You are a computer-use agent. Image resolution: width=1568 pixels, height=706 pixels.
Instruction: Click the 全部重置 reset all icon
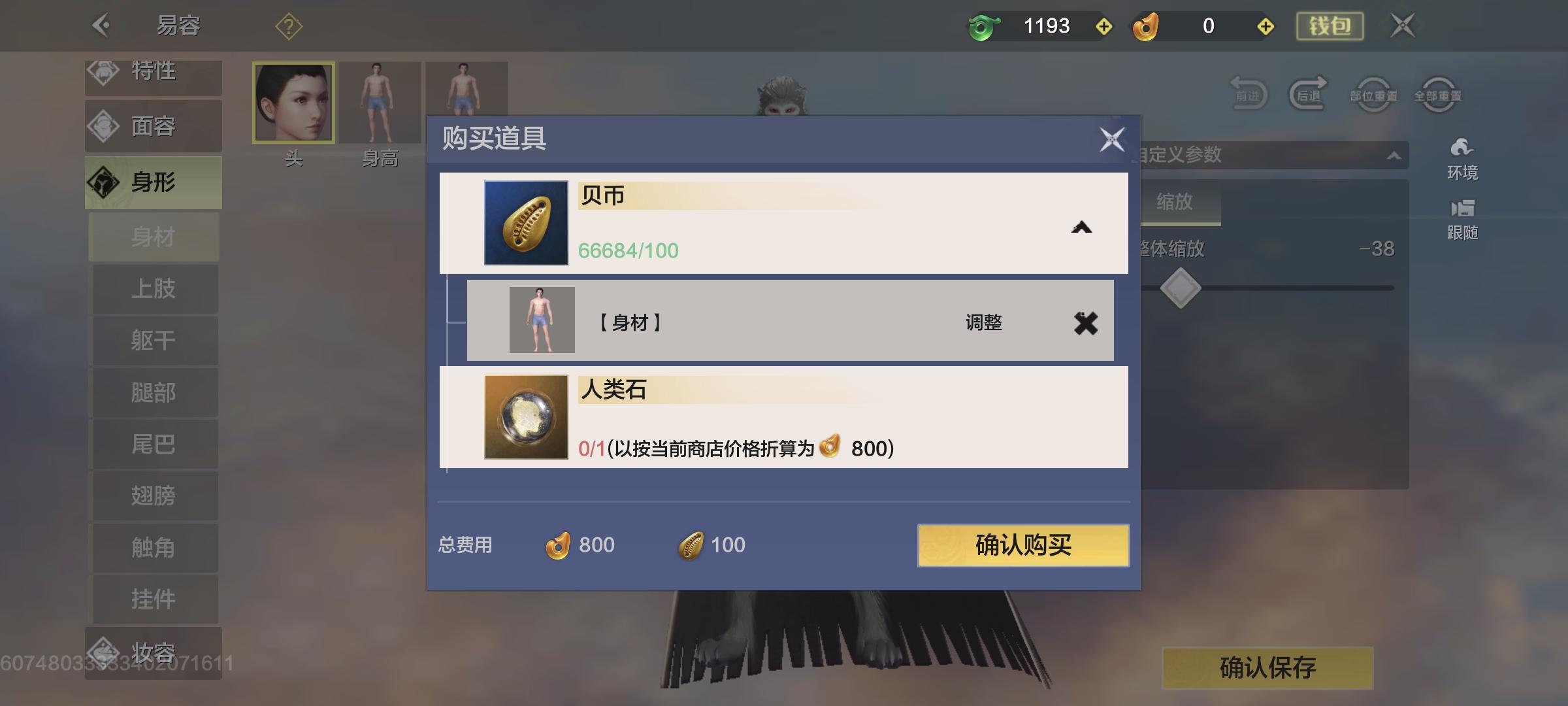1437,95
